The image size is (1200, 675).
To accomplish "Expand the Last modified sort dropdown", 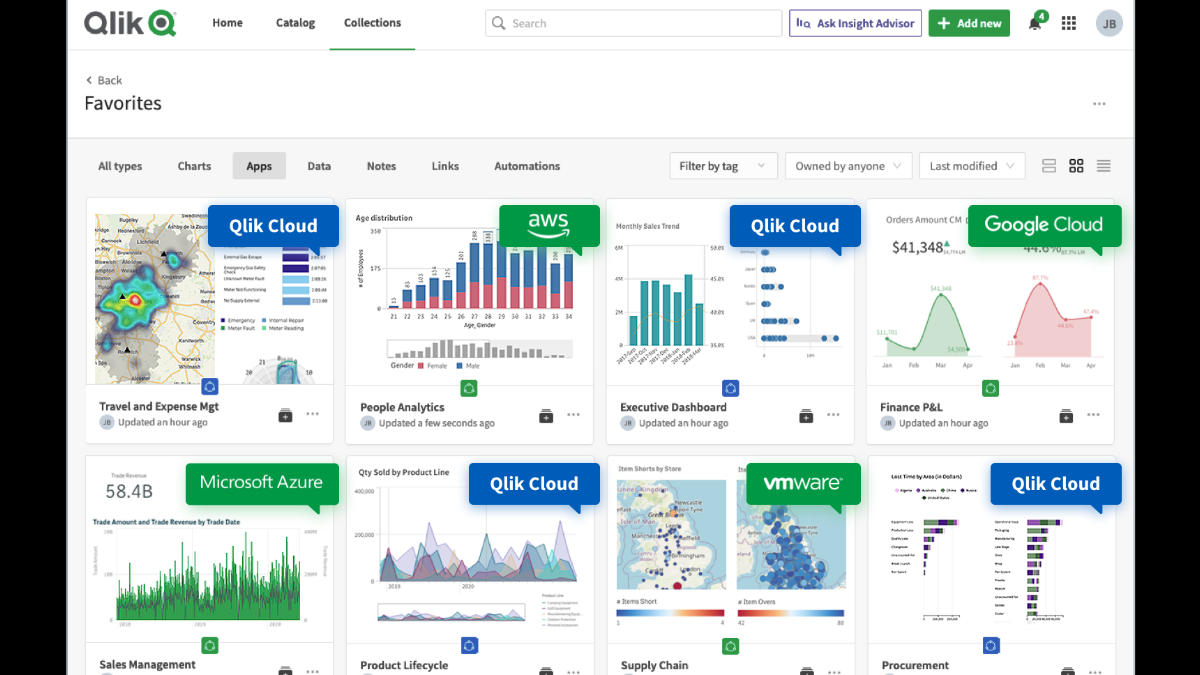I will pos(972,166).
